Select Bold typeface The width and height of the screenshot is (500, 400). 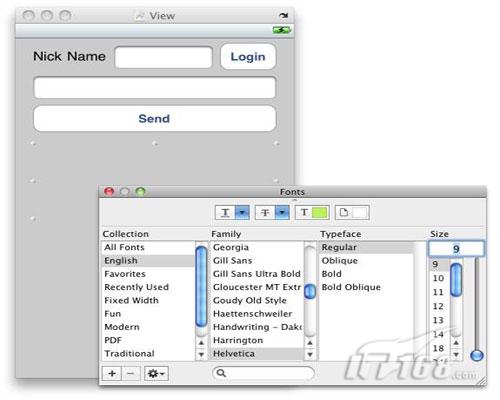point(366,274)
